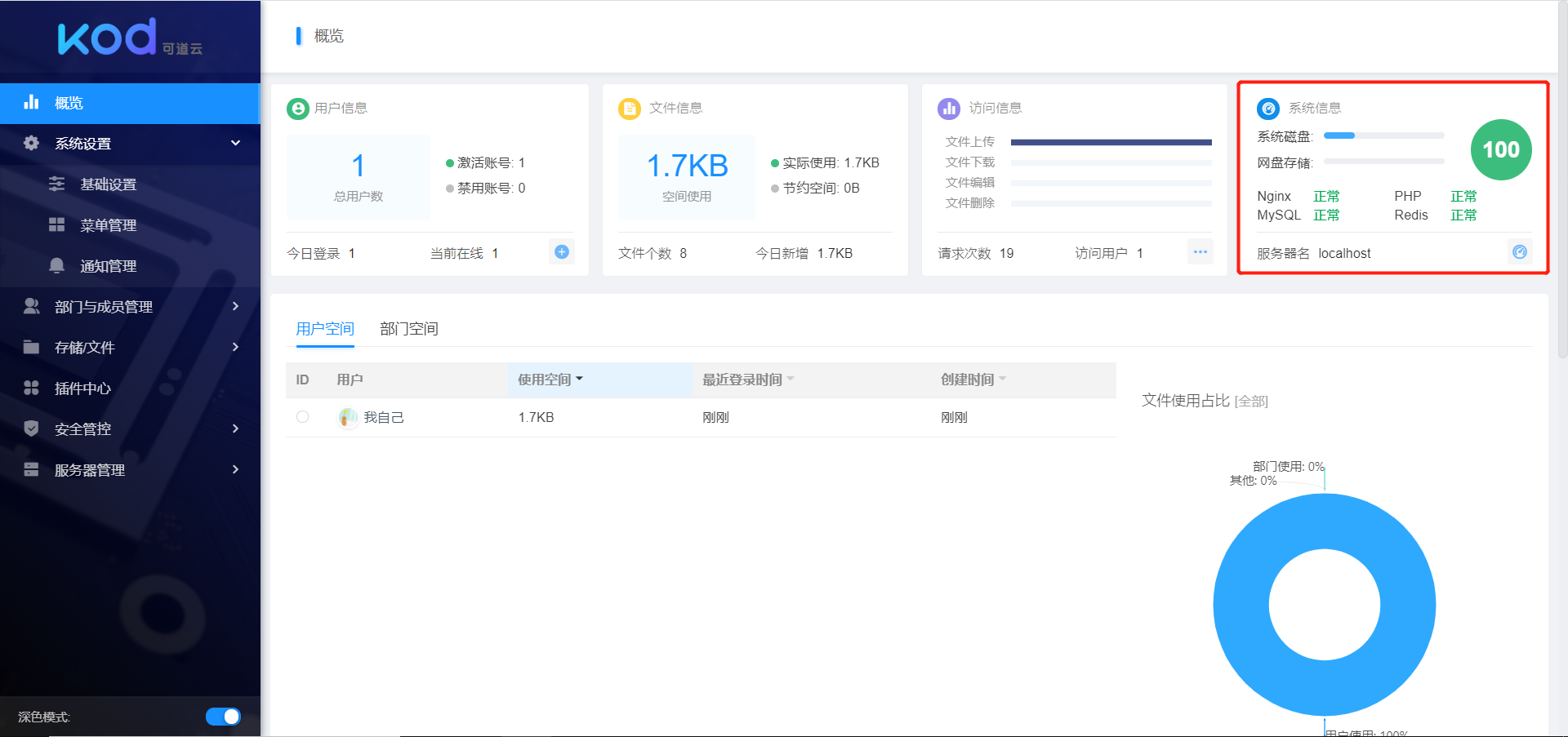Image resolution: width=1568 pixels, height=737 pixels.
Task: Click the three-dots icon in 访问信息 card
Action: coord(1200,252)
